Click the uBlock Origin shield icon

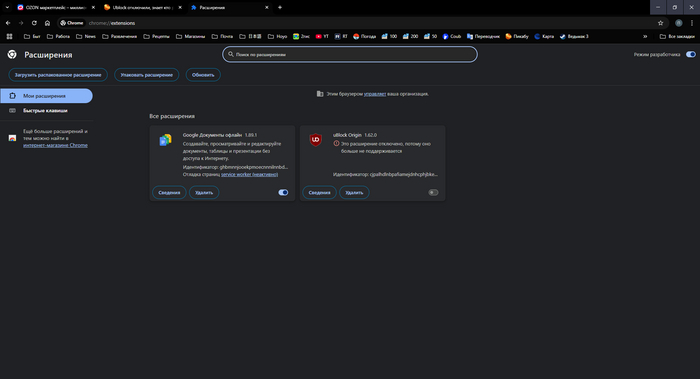point(316,140)
